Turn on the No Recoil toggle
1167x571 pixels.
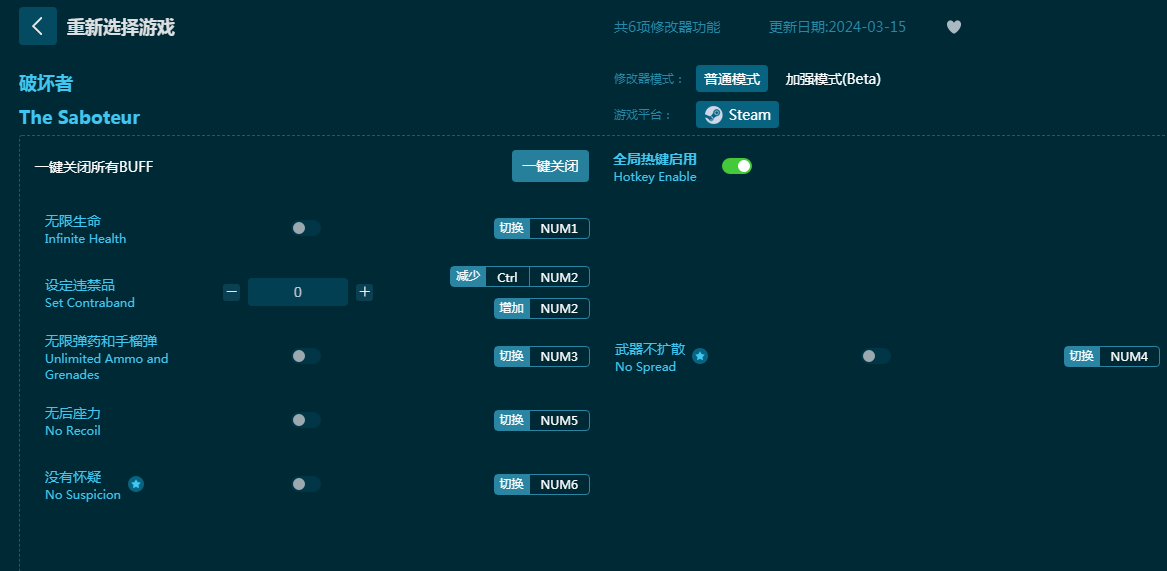[x=305, y=420]
